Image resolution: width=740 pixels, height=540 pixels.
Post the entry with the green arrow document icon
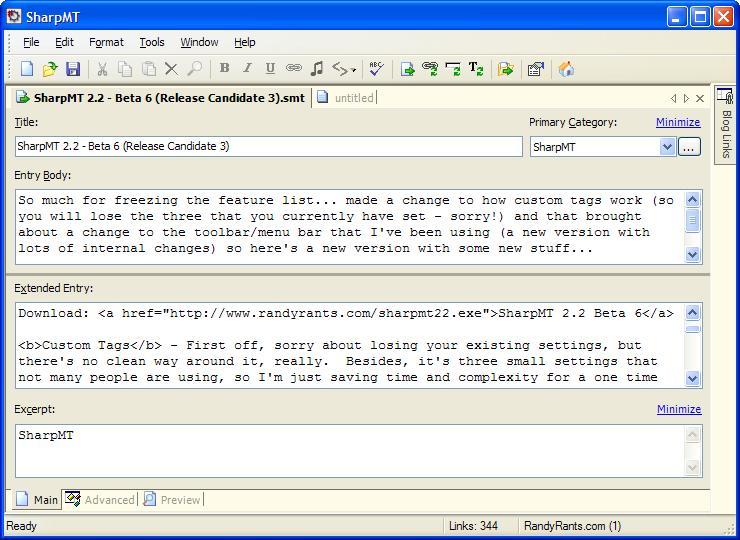tap(407, 69)
